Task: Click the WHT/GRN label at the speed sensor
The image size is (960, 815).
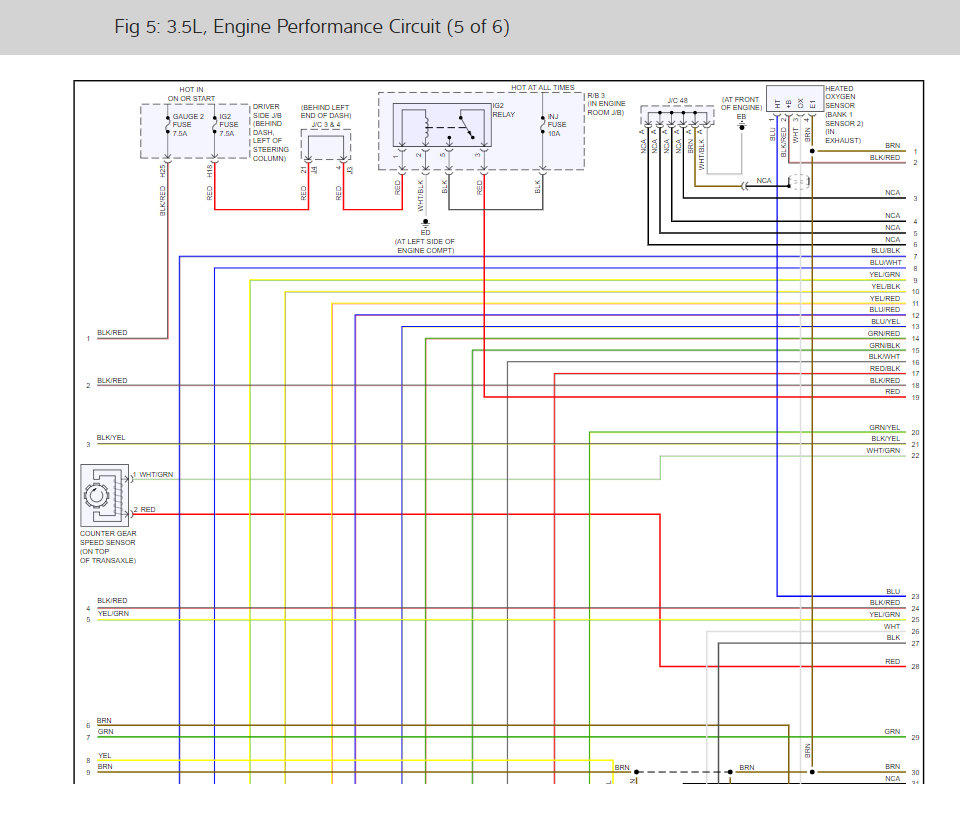Action: pyautogui.click(x=155, y=474)
